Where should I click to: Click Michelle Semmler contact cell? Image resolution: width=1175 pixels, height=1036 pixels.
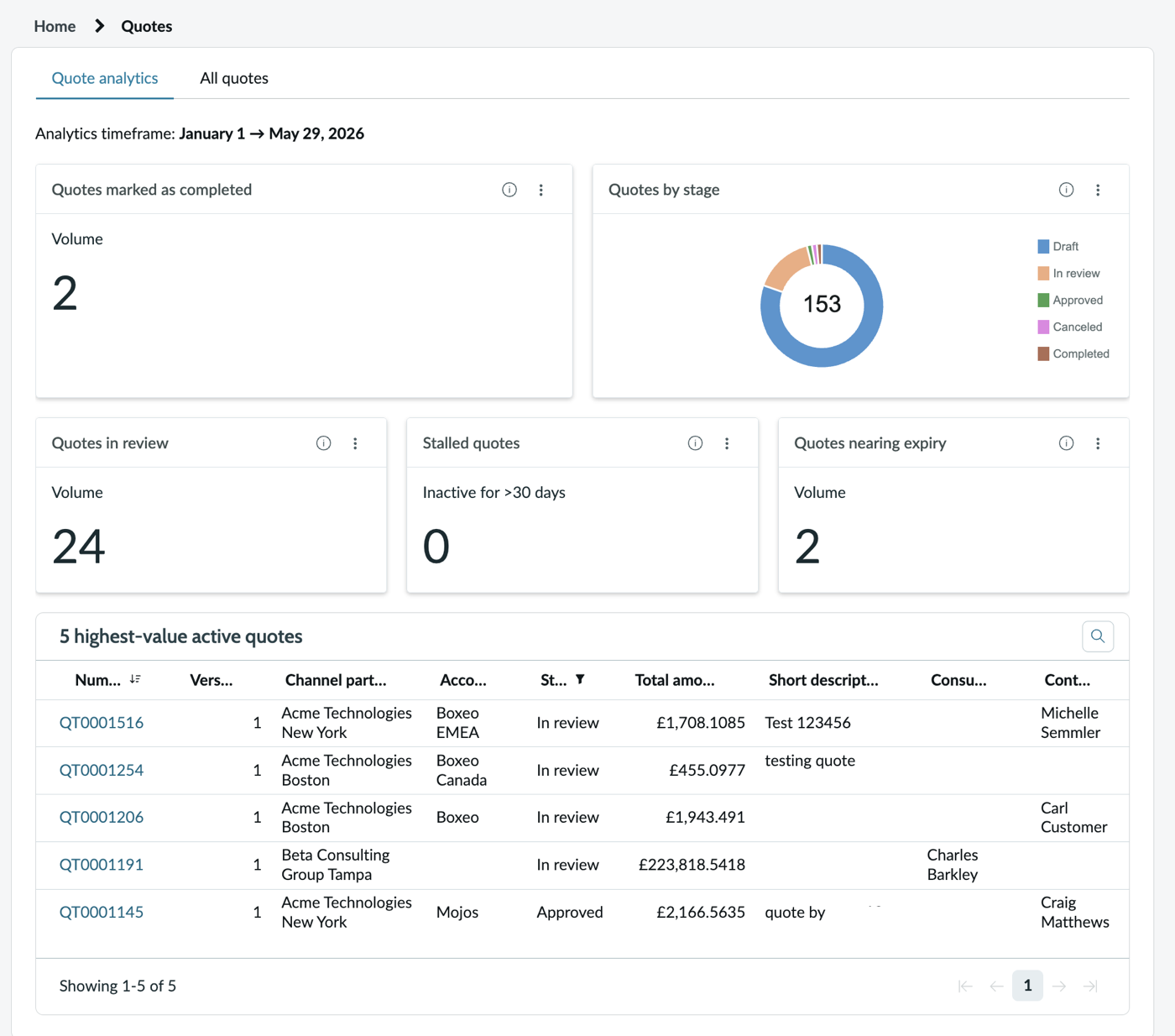click(1071, 723)
